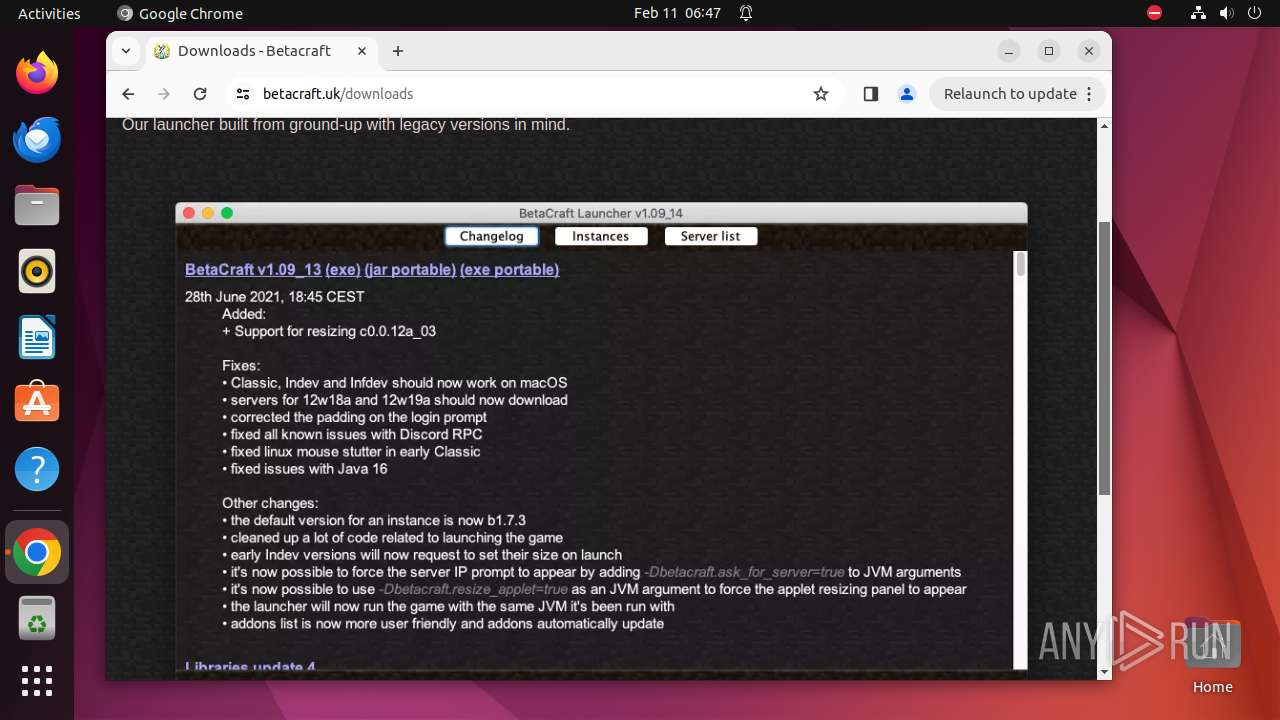
Task: Switch to the Changelog tab
Action: pos(492,236)
